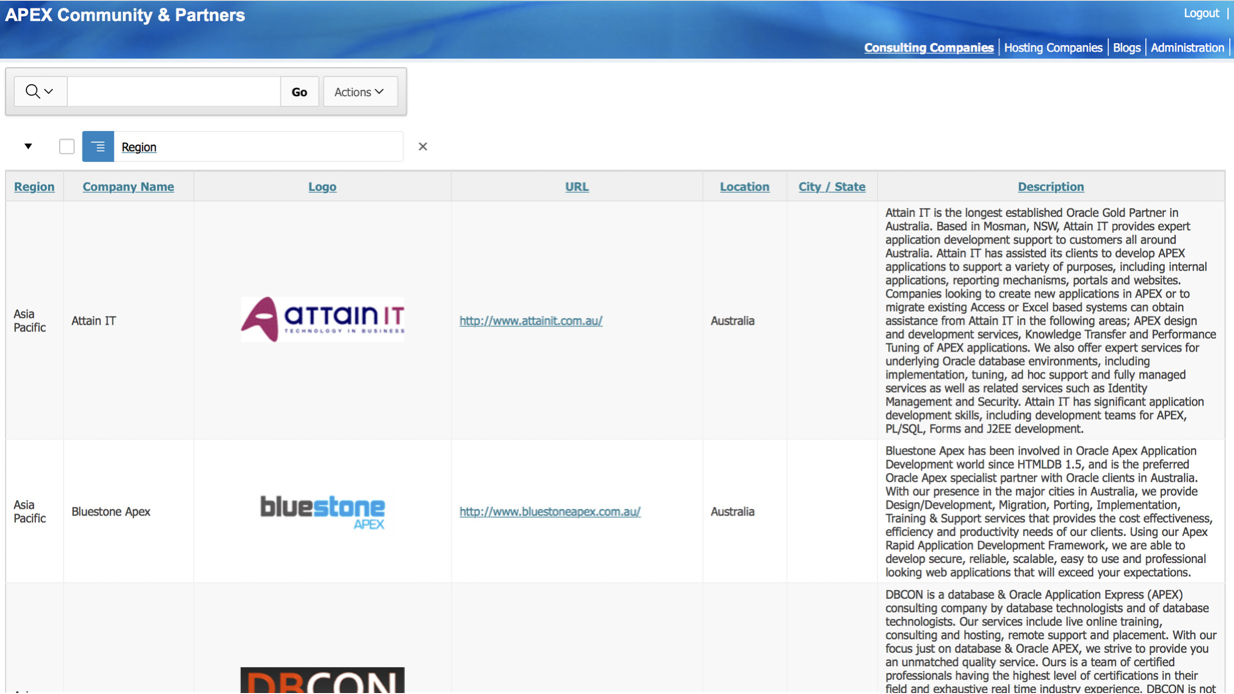The width and height of the screenshot is (1234, 694).
Task: Click the Bluestone Apex description text
Action: [1047, 512]
